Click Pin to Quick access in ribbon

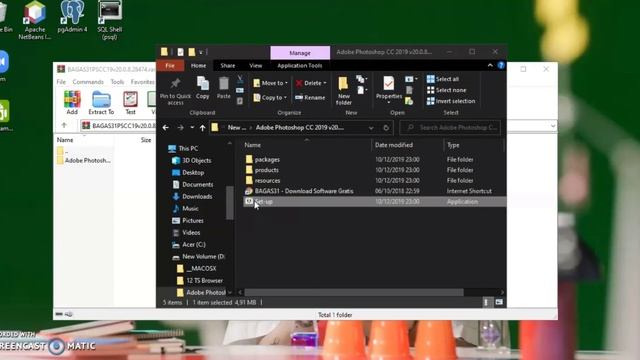click(175, 91)
